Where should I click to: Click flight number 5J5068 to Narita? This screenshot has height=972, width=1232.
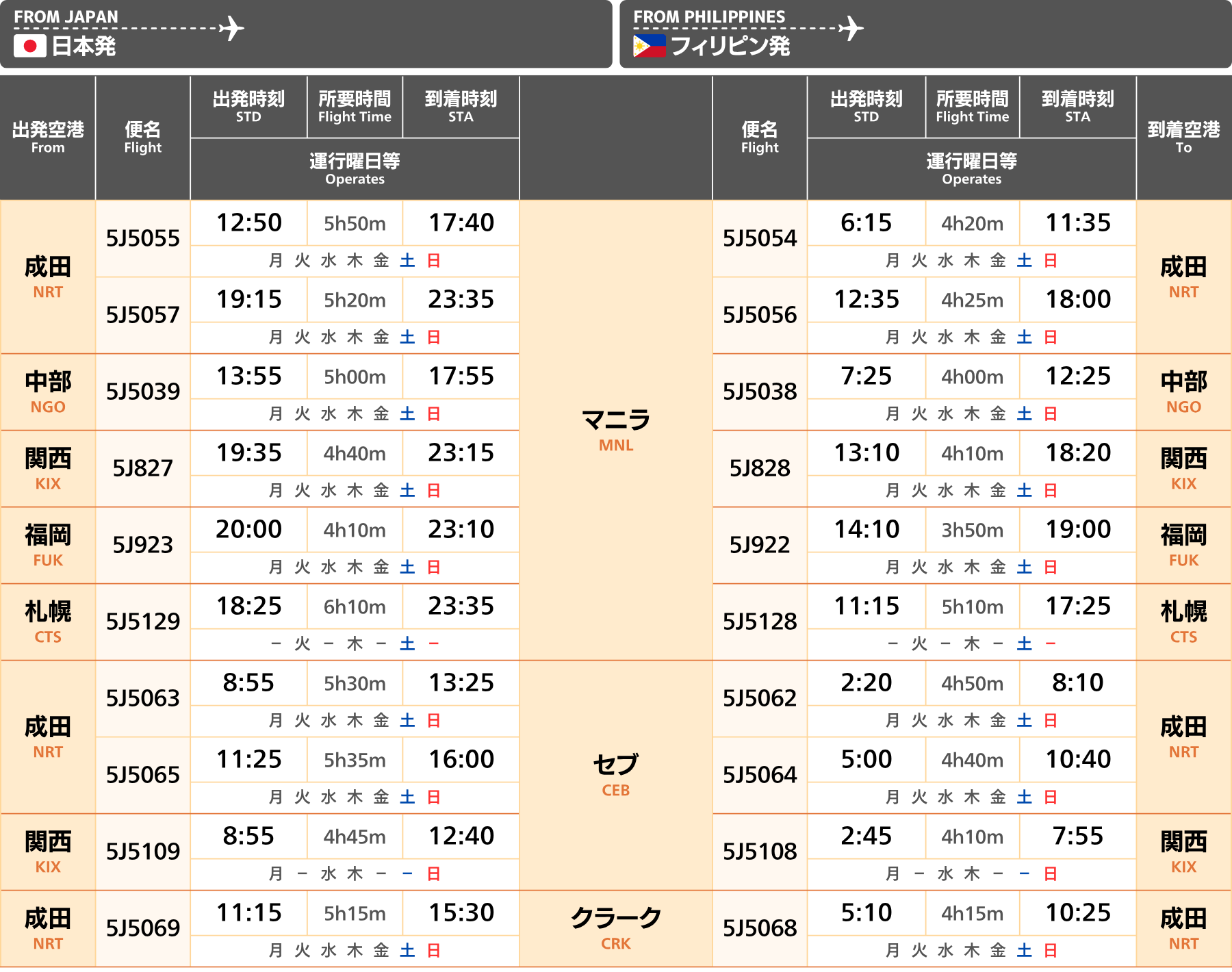(760, 928)
